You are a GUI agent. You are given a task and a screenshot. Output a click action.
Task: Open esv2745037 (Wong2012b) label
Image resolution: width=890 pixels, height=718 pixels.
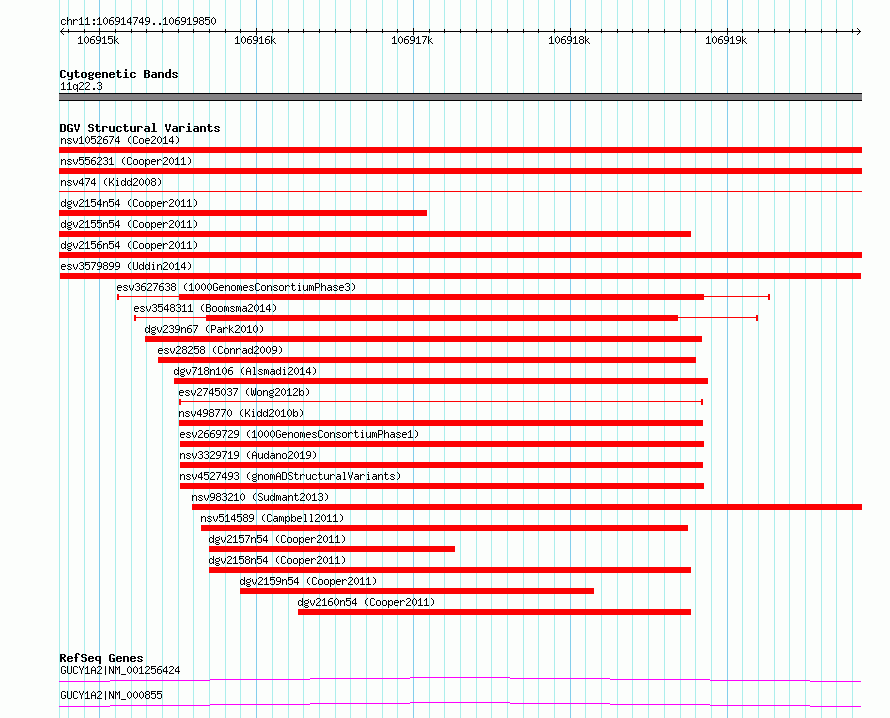click(244, 392)
